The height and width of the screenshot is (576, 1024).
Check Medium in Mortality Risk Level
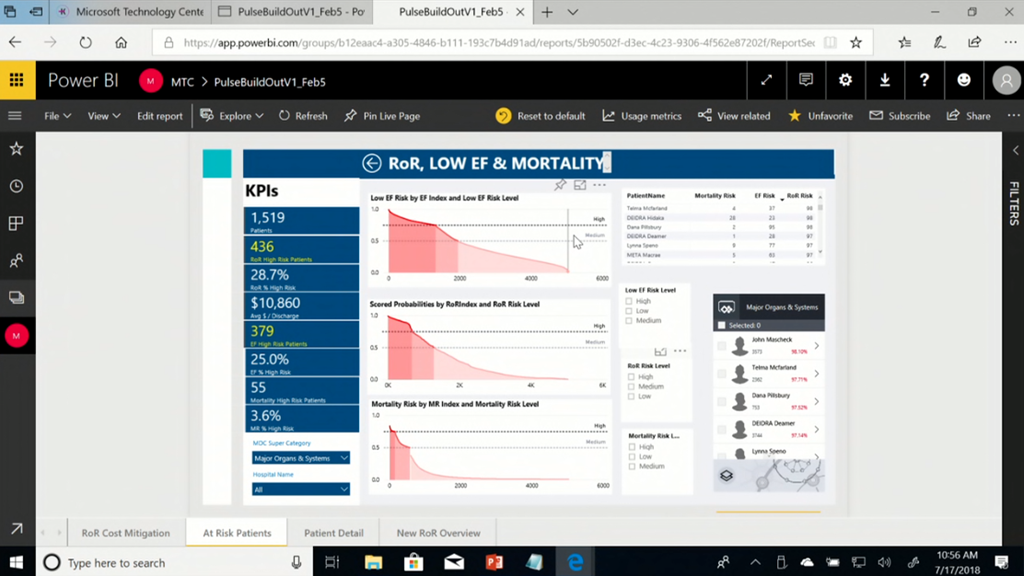(632, 466)
